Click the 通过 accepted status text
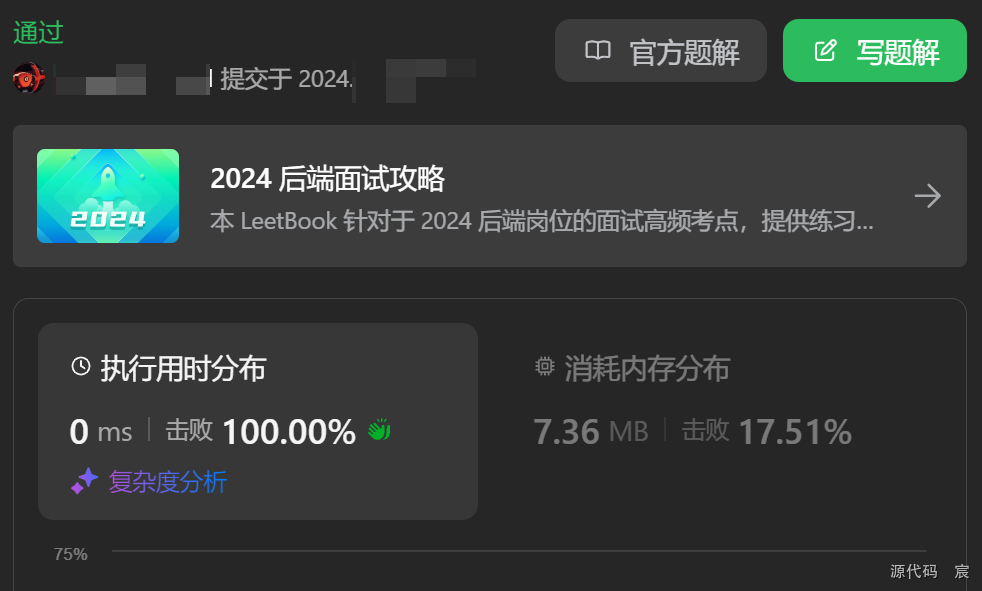The image size is (982, 591). click(38, 33)
